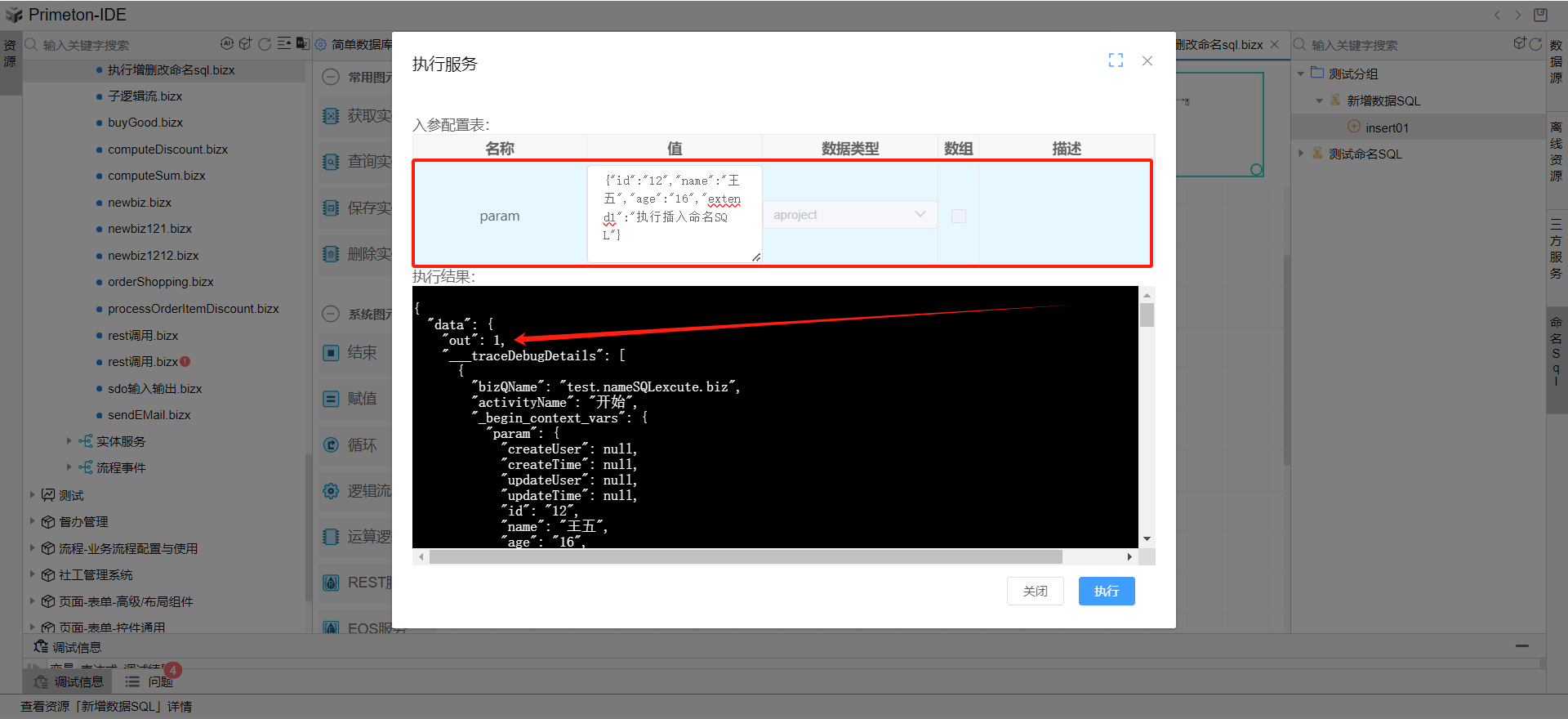Refresh the left resource tree

(265, 44)
